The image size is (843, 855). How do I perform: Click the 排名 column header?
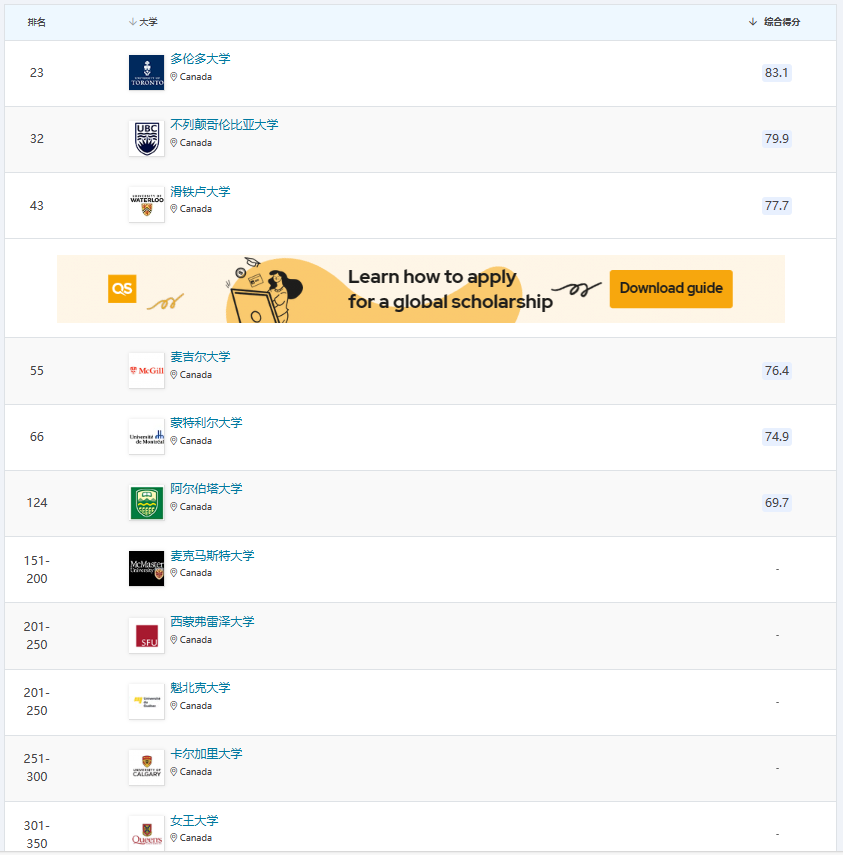tap(37, 22)
